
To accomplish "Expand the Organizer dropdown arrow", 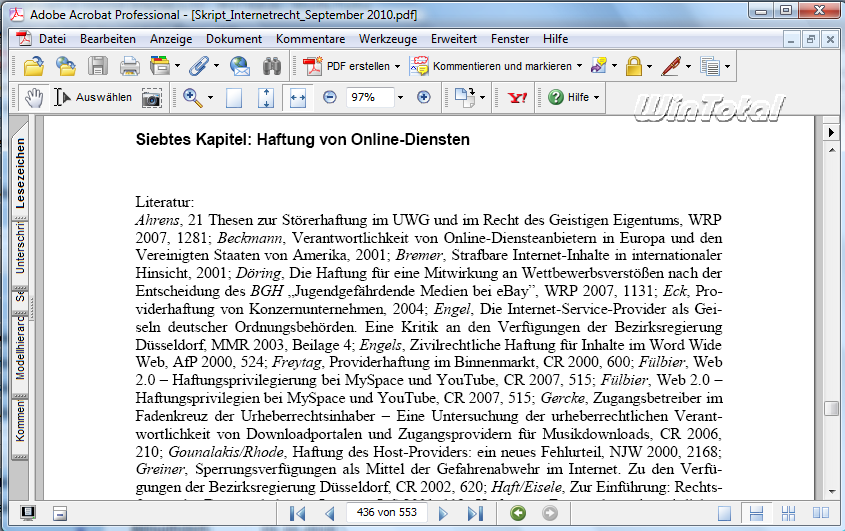I will (x=177, y=66).
